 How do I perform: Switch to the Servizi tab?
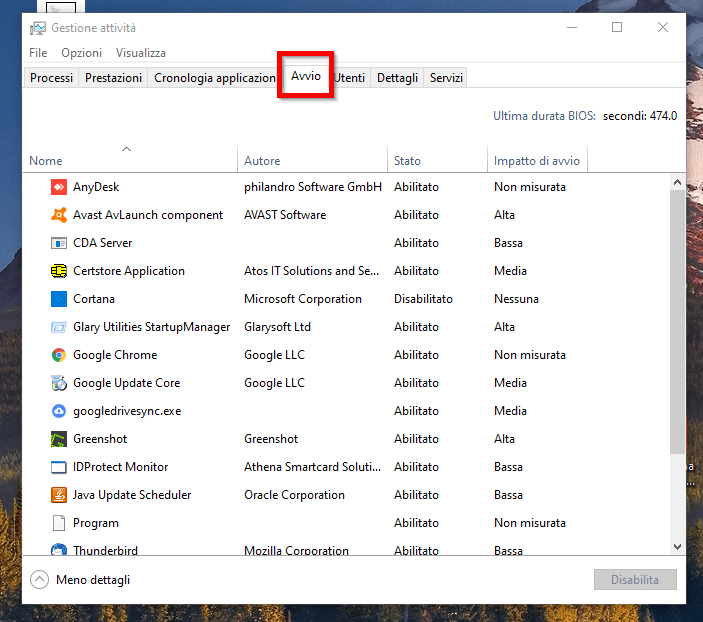(x=446, y=78)
